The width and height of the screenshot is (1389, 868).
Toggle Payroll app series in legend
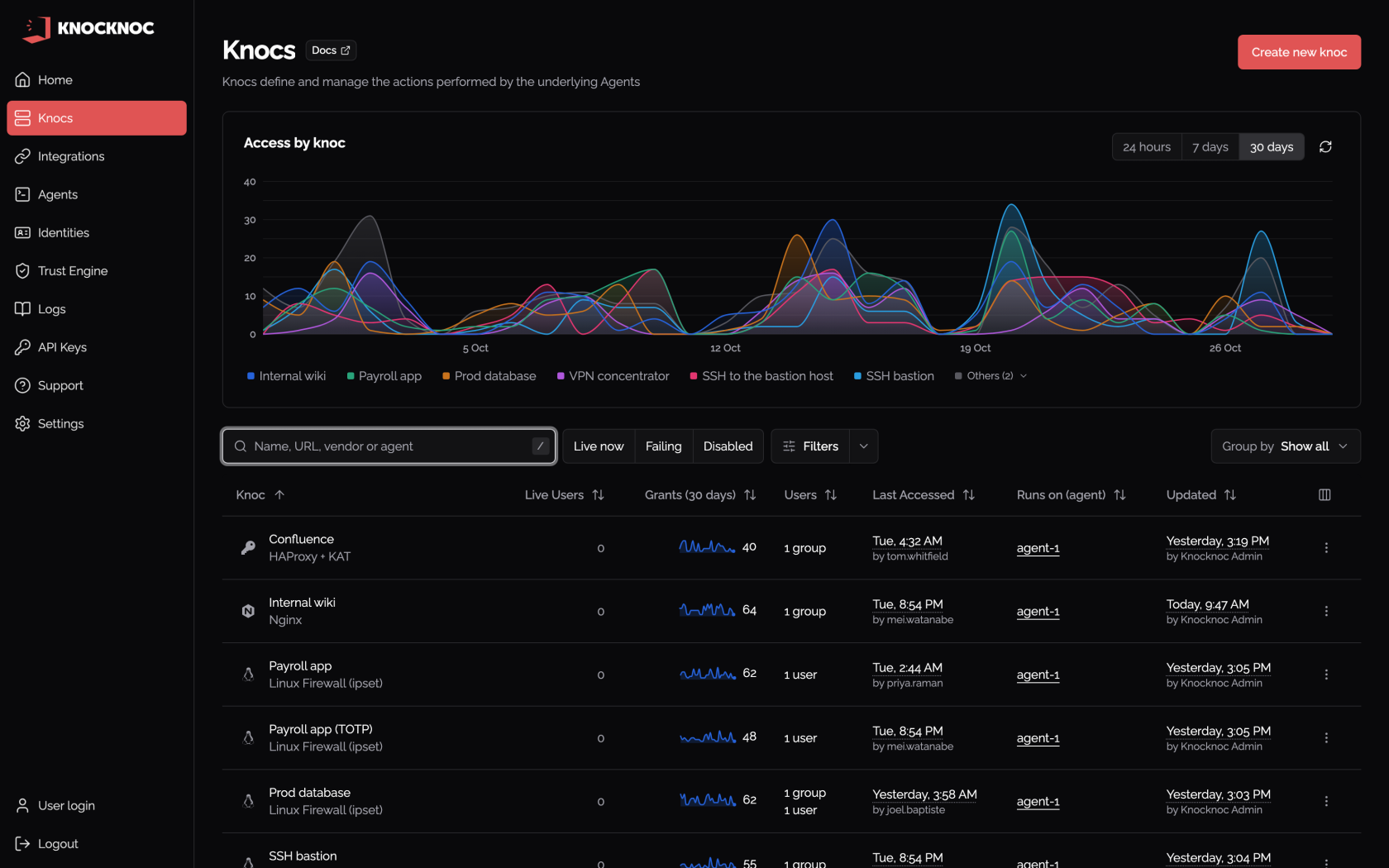point(384,376)
